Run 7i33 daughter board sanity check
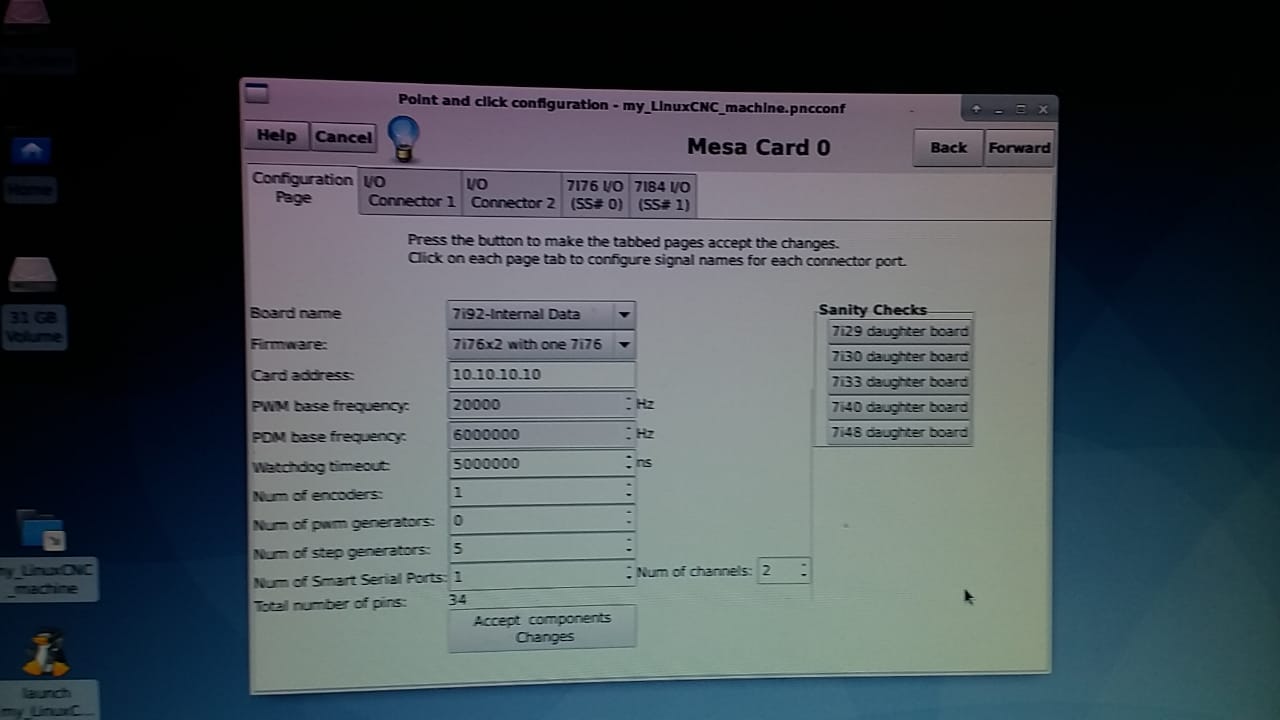 click(899, 381)
